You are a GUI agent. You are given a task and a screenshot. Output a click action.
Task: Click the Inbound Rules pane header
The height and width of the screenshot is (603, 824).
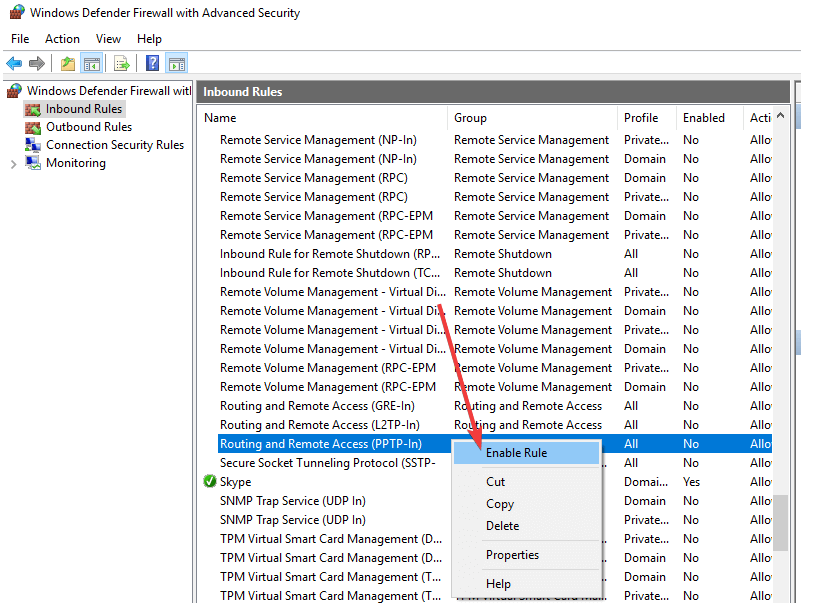click(x=493, y=91)
